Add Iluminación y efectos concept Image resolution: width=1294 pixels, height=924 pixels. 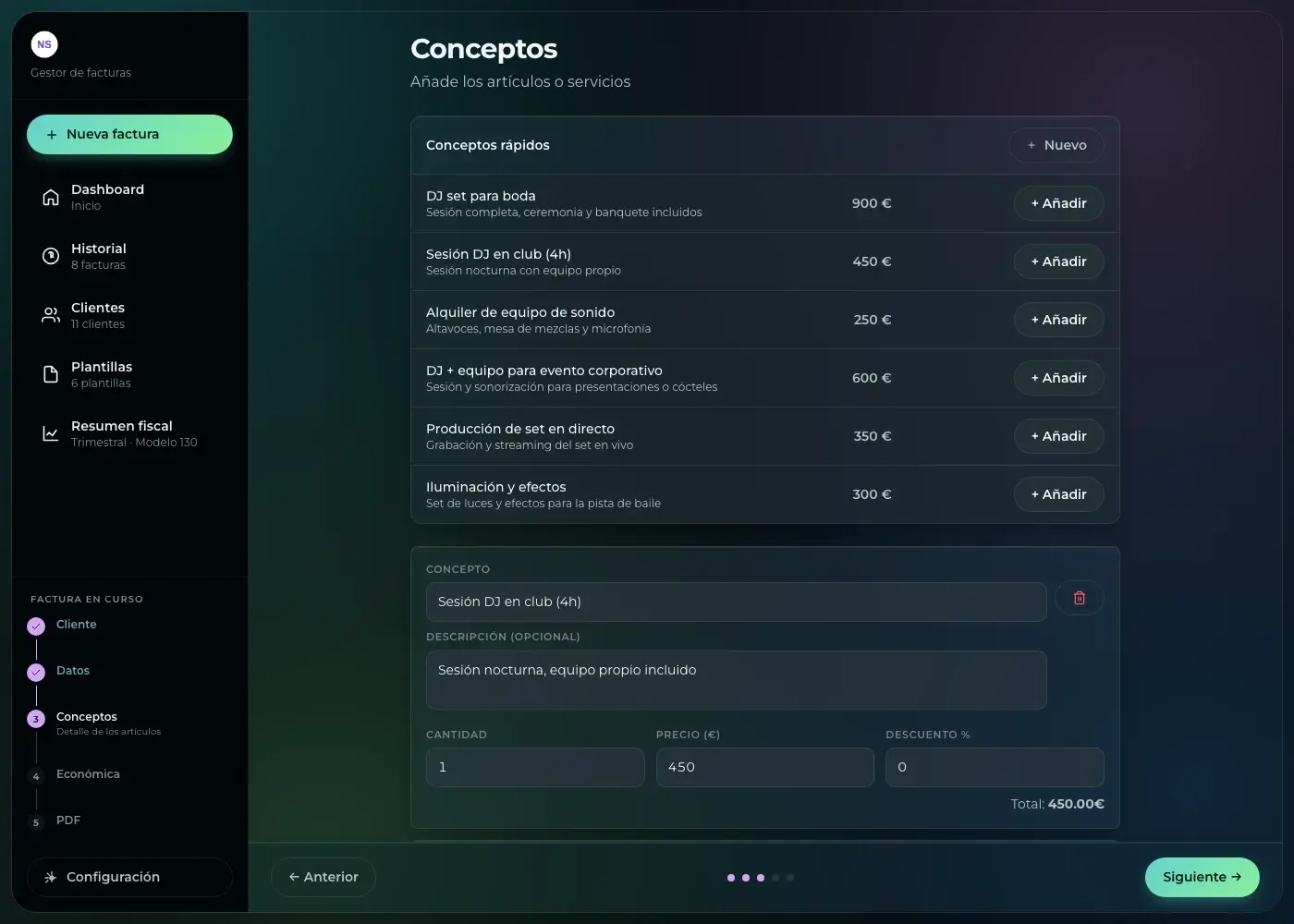pos(1059,494)
